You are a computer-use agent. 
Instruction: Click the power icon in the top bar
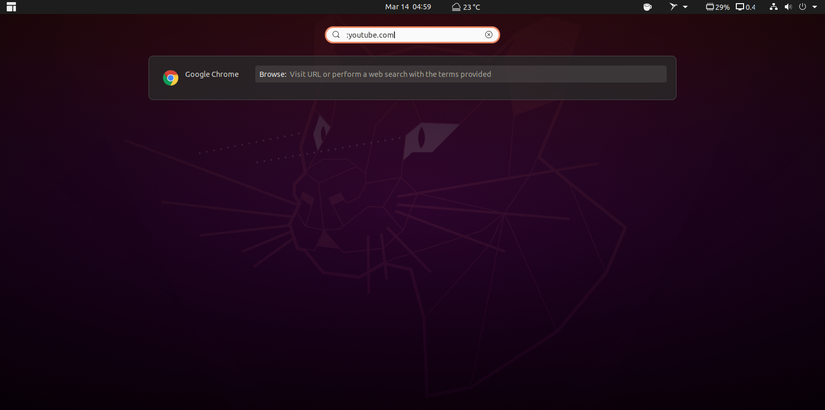802,7
